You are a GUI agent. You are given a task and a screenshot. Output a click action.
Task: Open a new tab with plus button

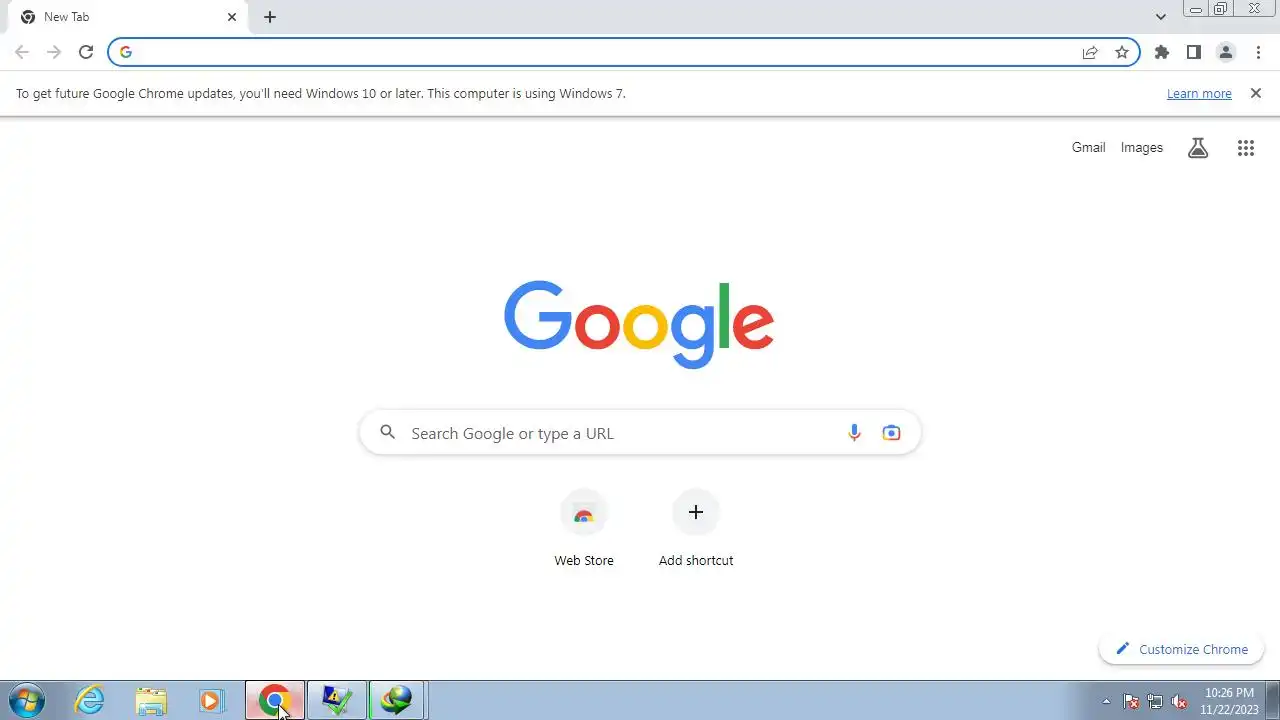(270, 17)
